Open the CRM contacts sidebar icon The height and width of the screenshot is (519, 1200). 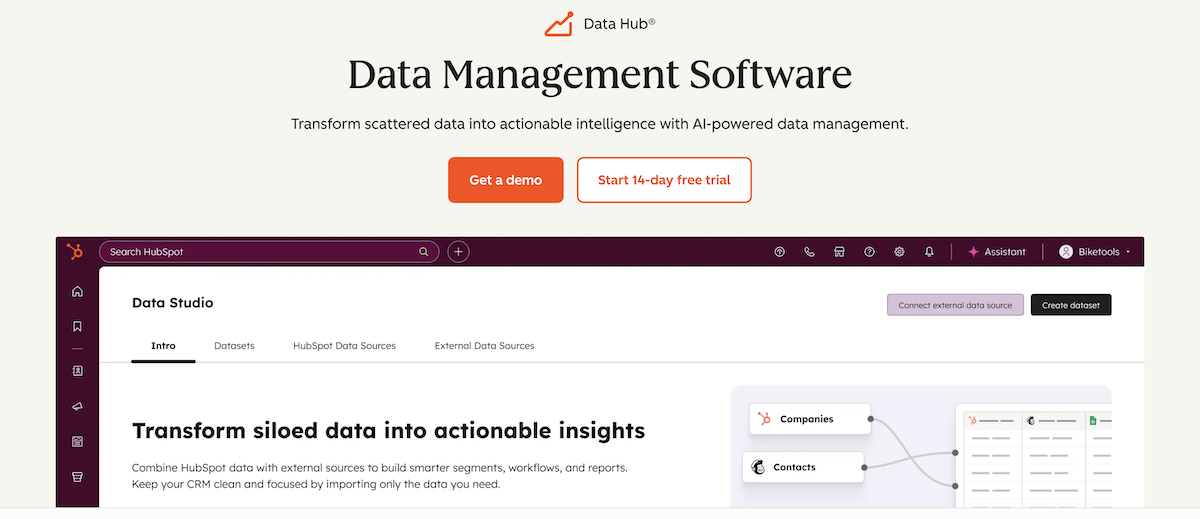click(x=77, y=370)
